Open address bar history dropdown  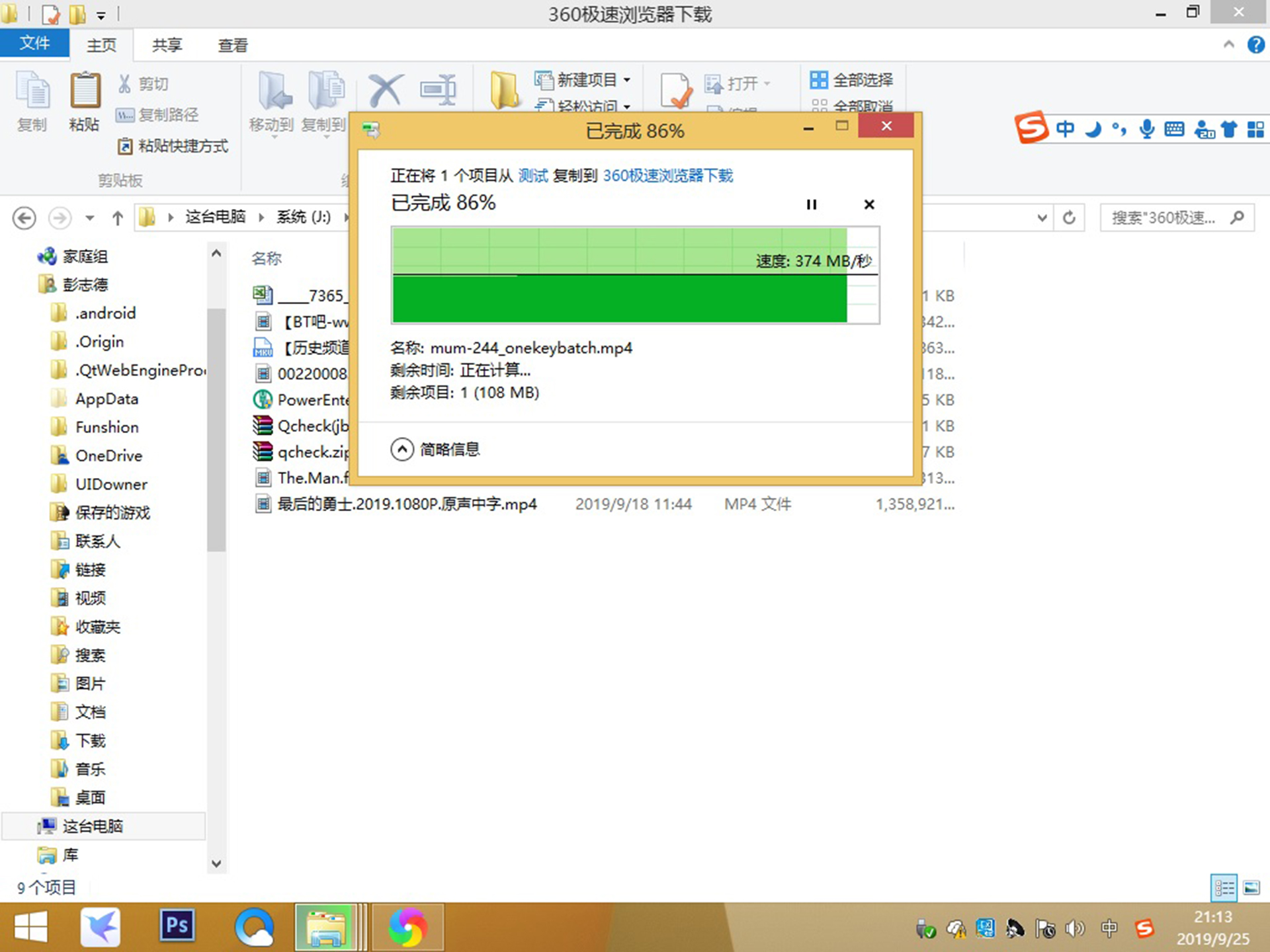[1042, 218]
